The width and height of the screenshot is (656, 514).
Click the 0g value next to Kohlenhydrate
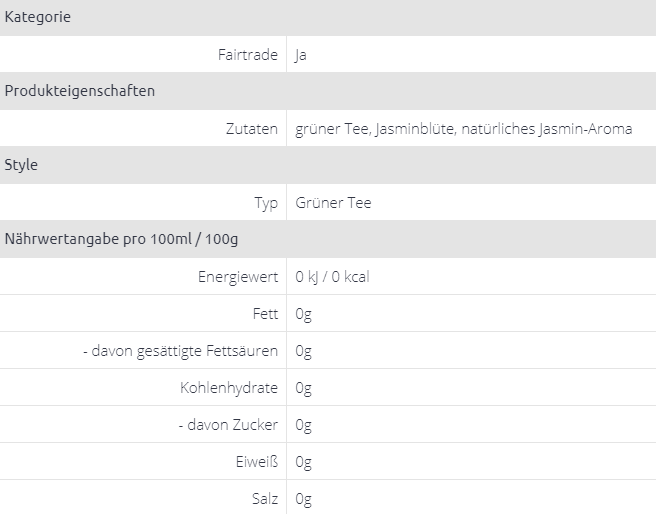pos(304,388)
